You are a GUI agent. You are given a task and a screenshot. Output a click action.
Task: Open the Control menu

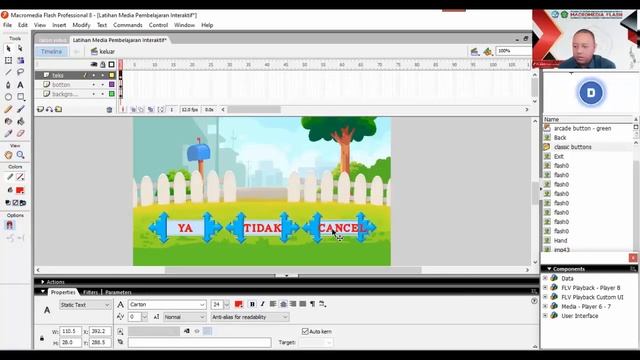[x=158, y=25]
